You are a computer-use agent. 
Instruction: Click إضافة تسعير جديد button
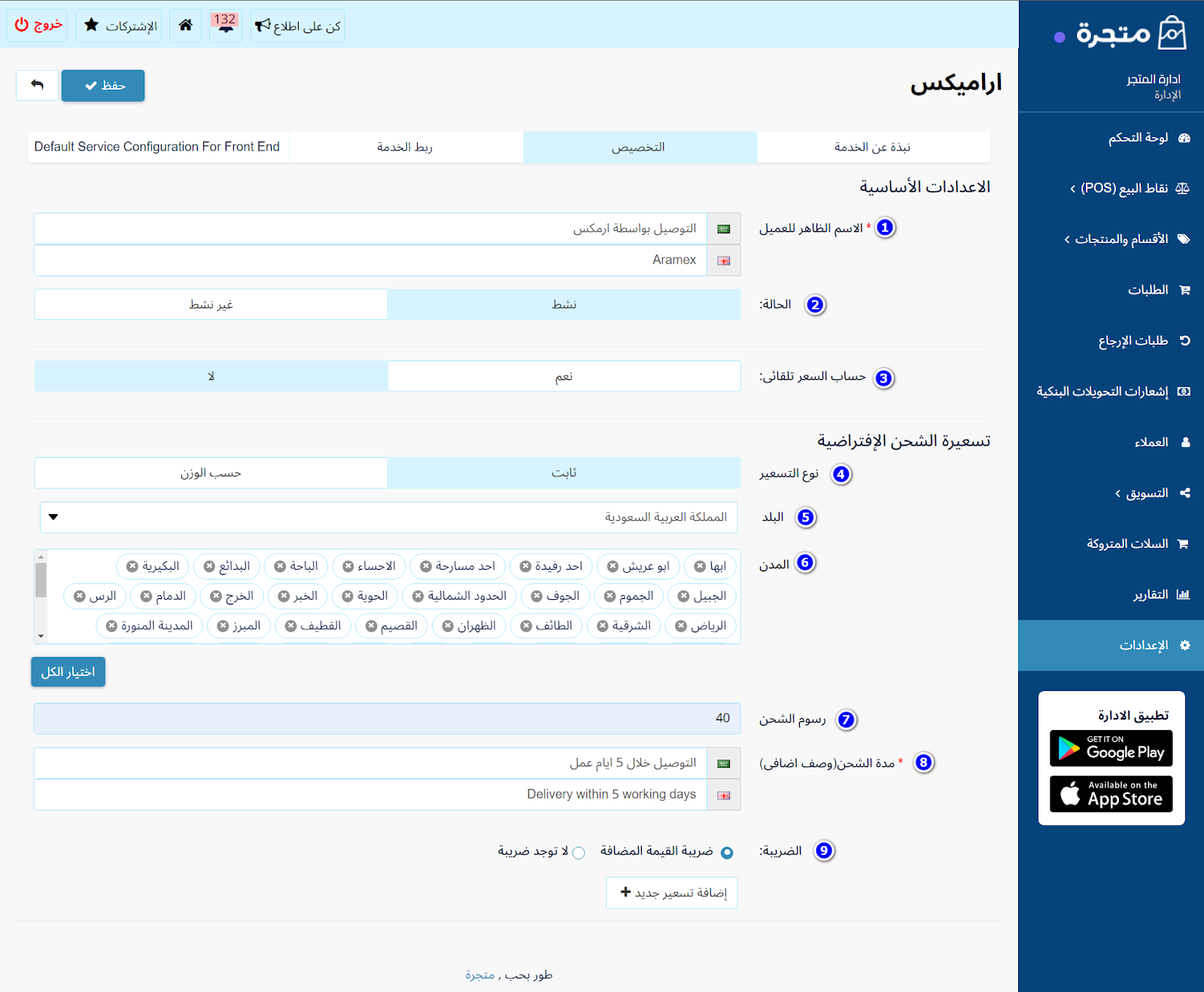click(672, 893)
